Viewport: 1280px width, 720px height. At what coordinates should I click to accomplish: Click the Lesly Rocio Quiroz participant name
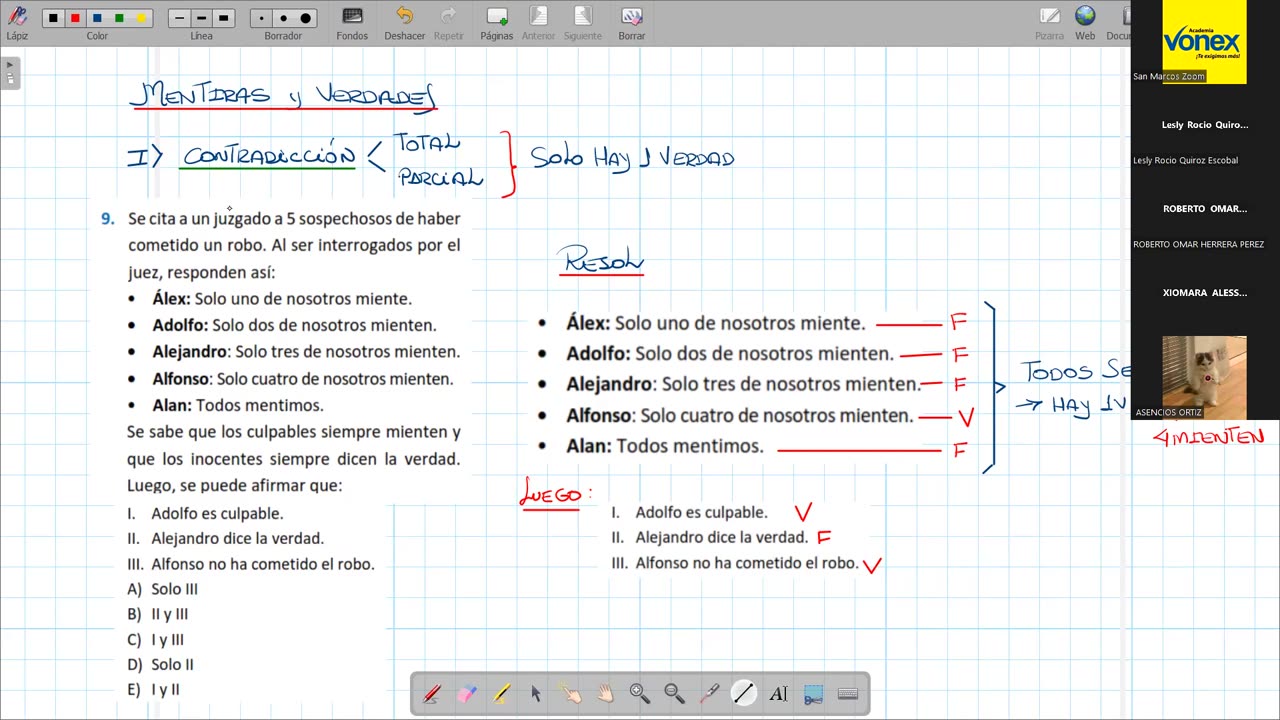click(1204, 125)
